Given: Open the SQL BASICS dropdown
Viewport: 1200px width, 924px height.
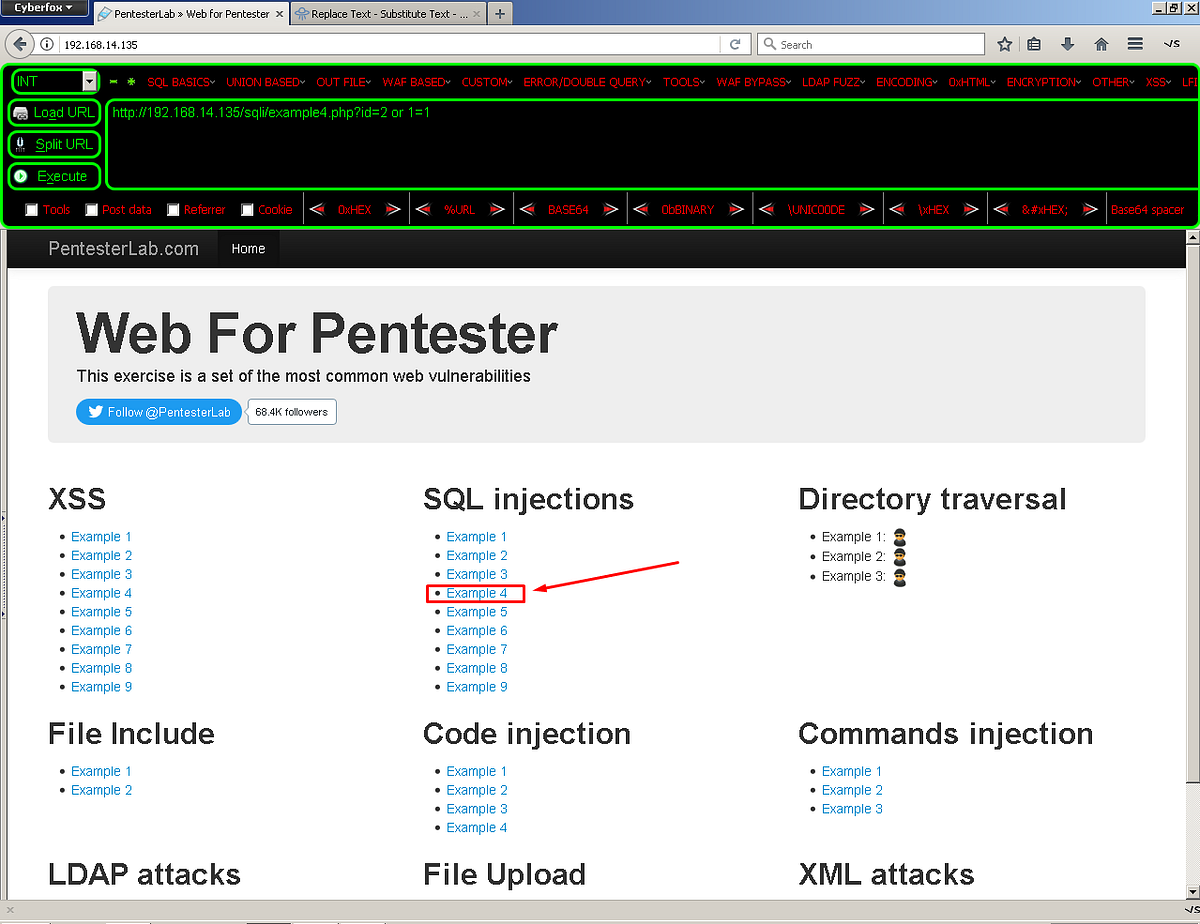Looking at the screenshot, I should pyautogui.click(x=180, y=82).
